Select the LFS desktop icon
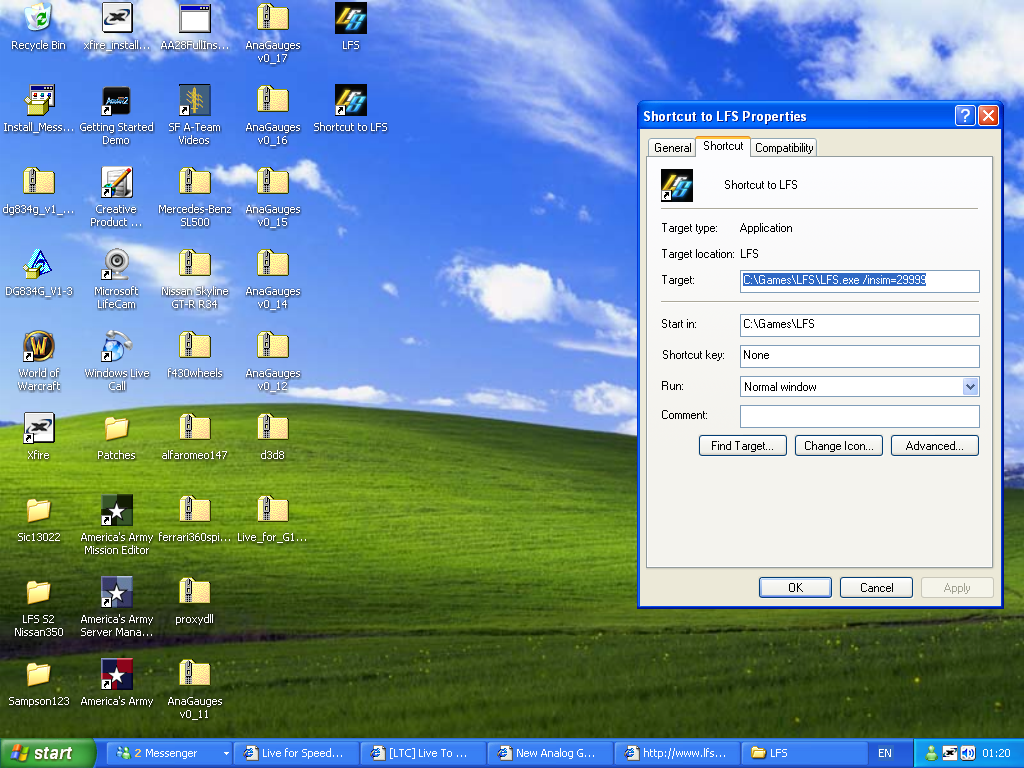Image resolution: width=1024 pixels, height=768 pixels. pyautogui.click(x=351, y=26)
